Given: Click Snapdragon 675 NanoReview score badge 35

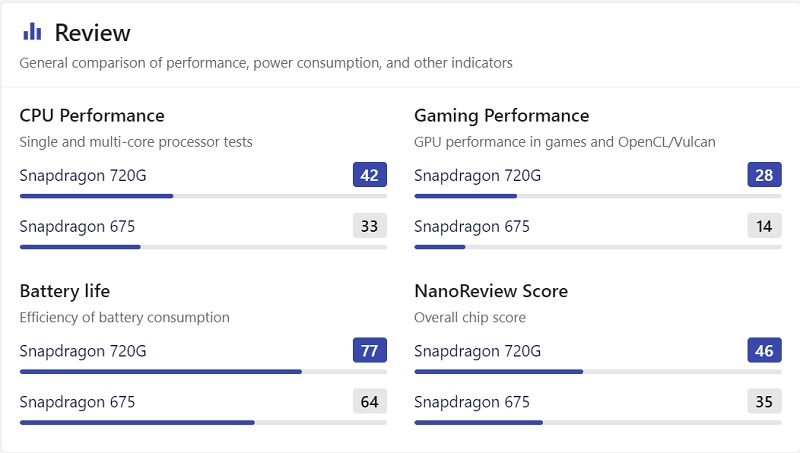Looking at the screenshot, I should [x=764, y=402].
